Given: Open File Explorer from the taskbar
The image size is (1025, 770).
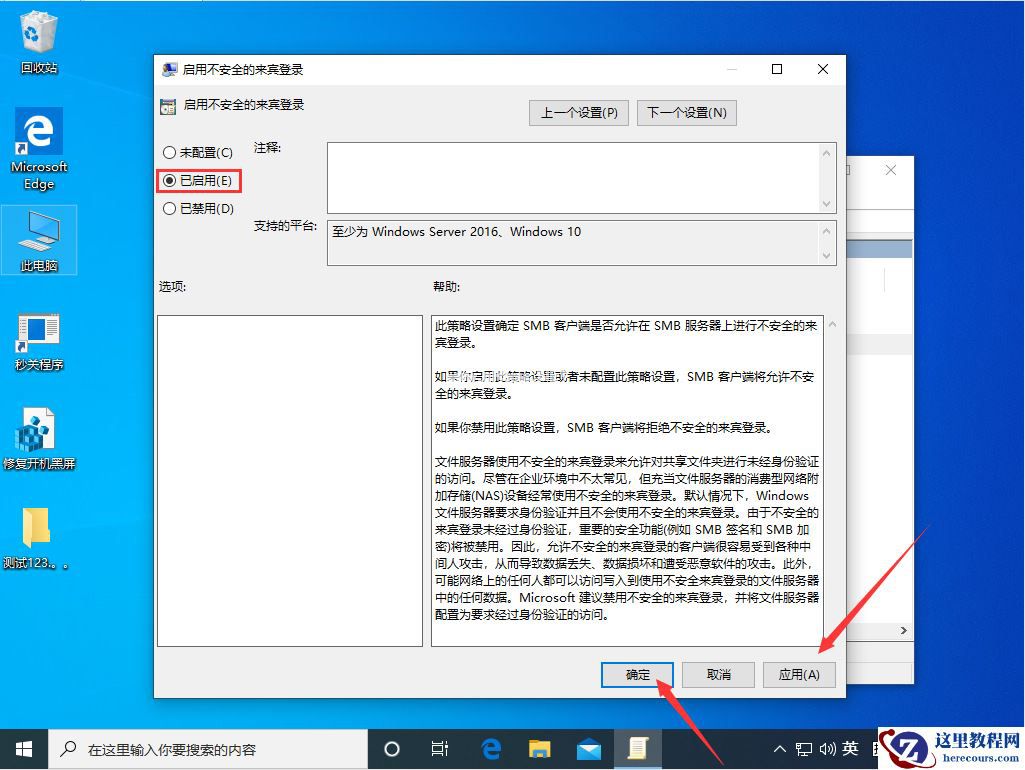Looking at the screenshot, I should [539, 748].
